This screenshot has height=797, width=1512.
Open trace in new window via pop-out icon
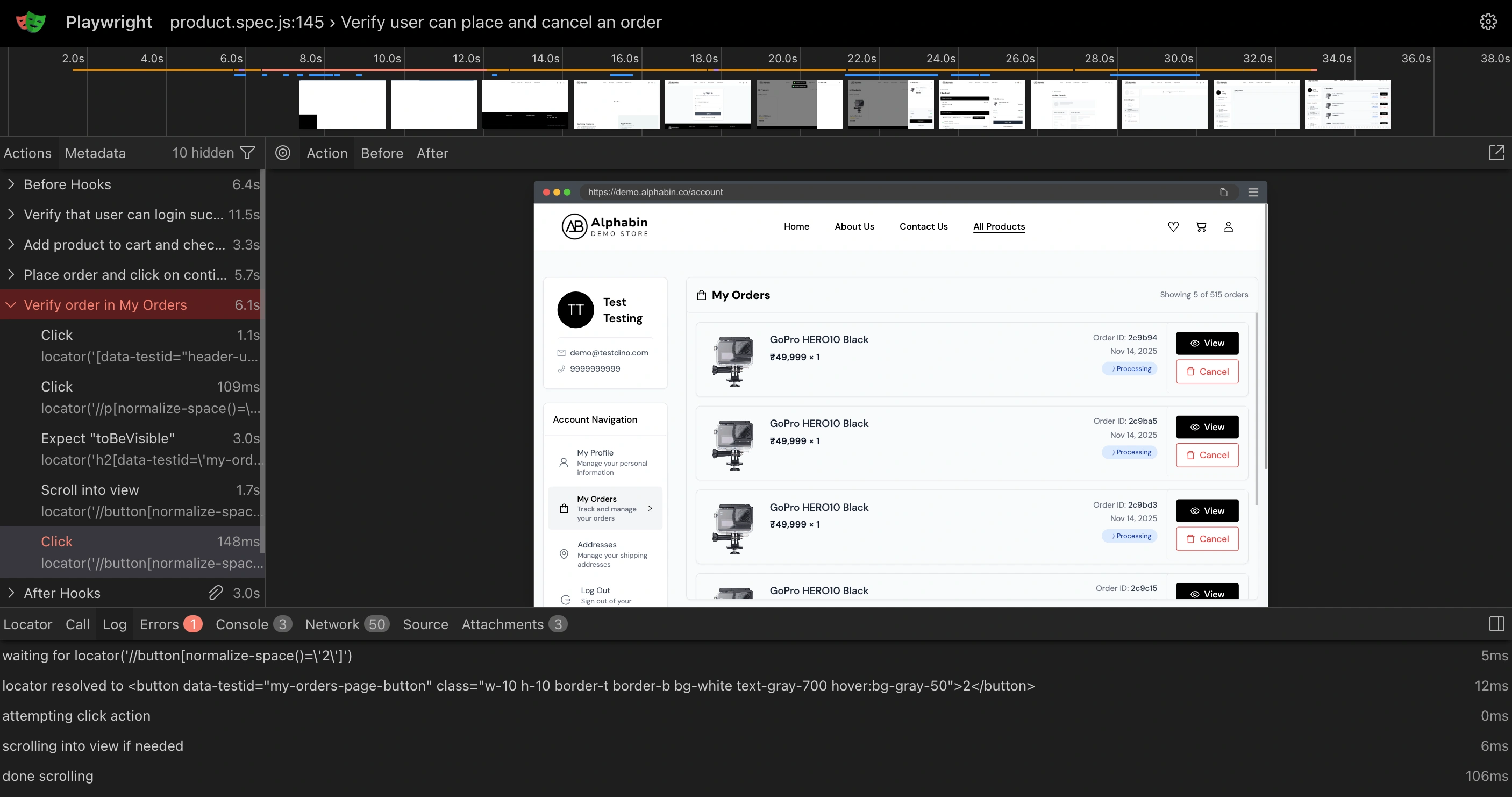(1497, 153)
